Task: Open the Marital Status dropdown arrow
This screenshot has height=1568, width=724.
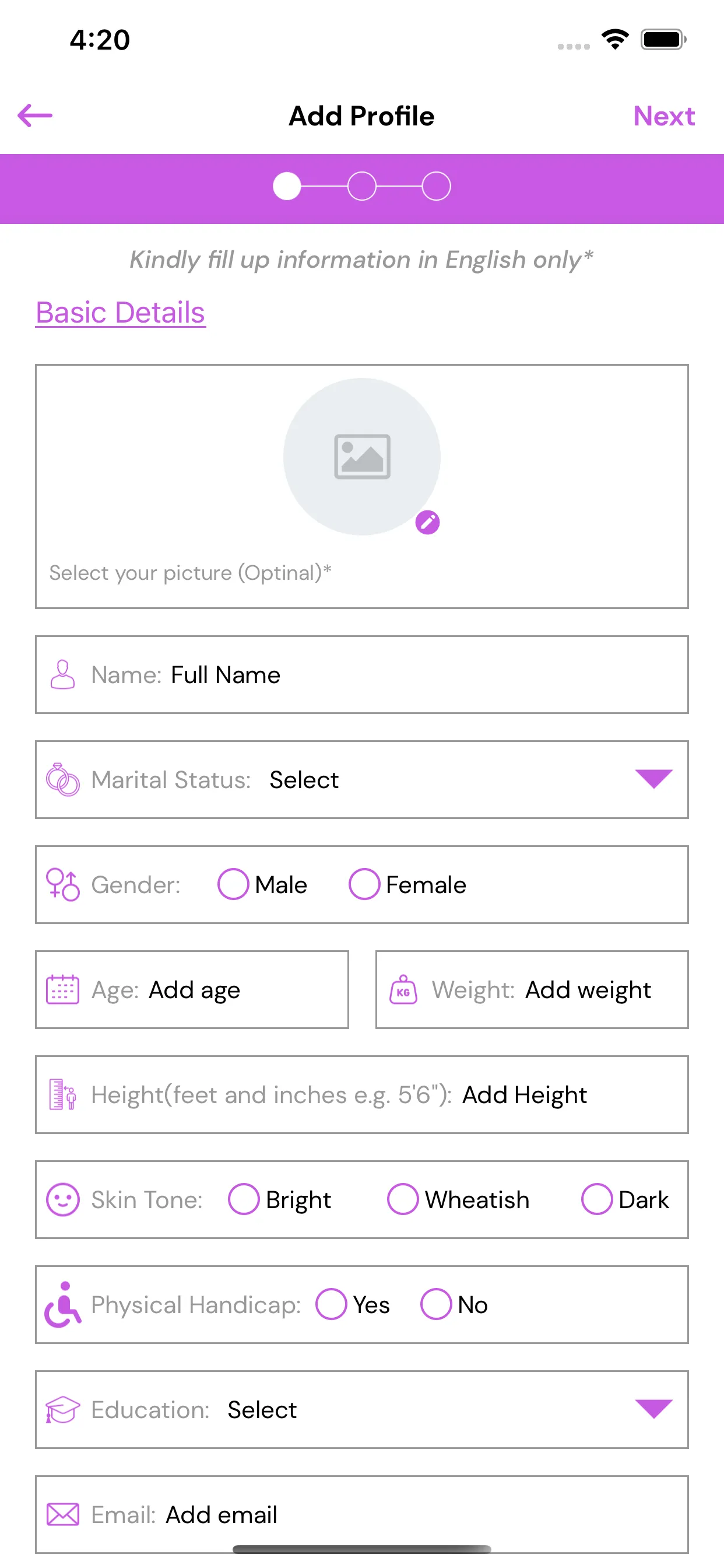Action: coord(654,779)
